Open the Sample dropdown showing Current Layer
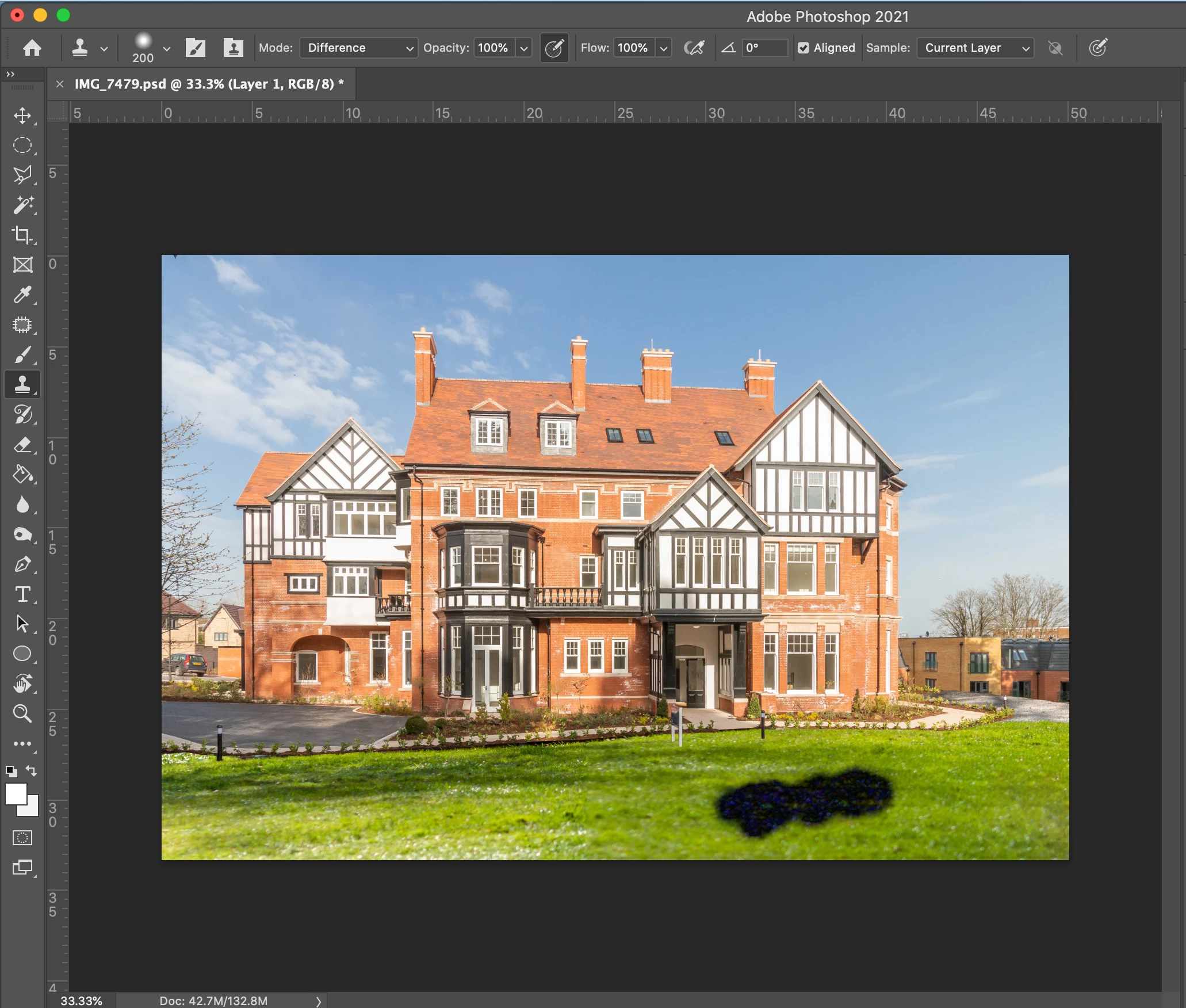Image resolution: width=1186 pixels, height=1008 pixels. click(x=975, y=48)
